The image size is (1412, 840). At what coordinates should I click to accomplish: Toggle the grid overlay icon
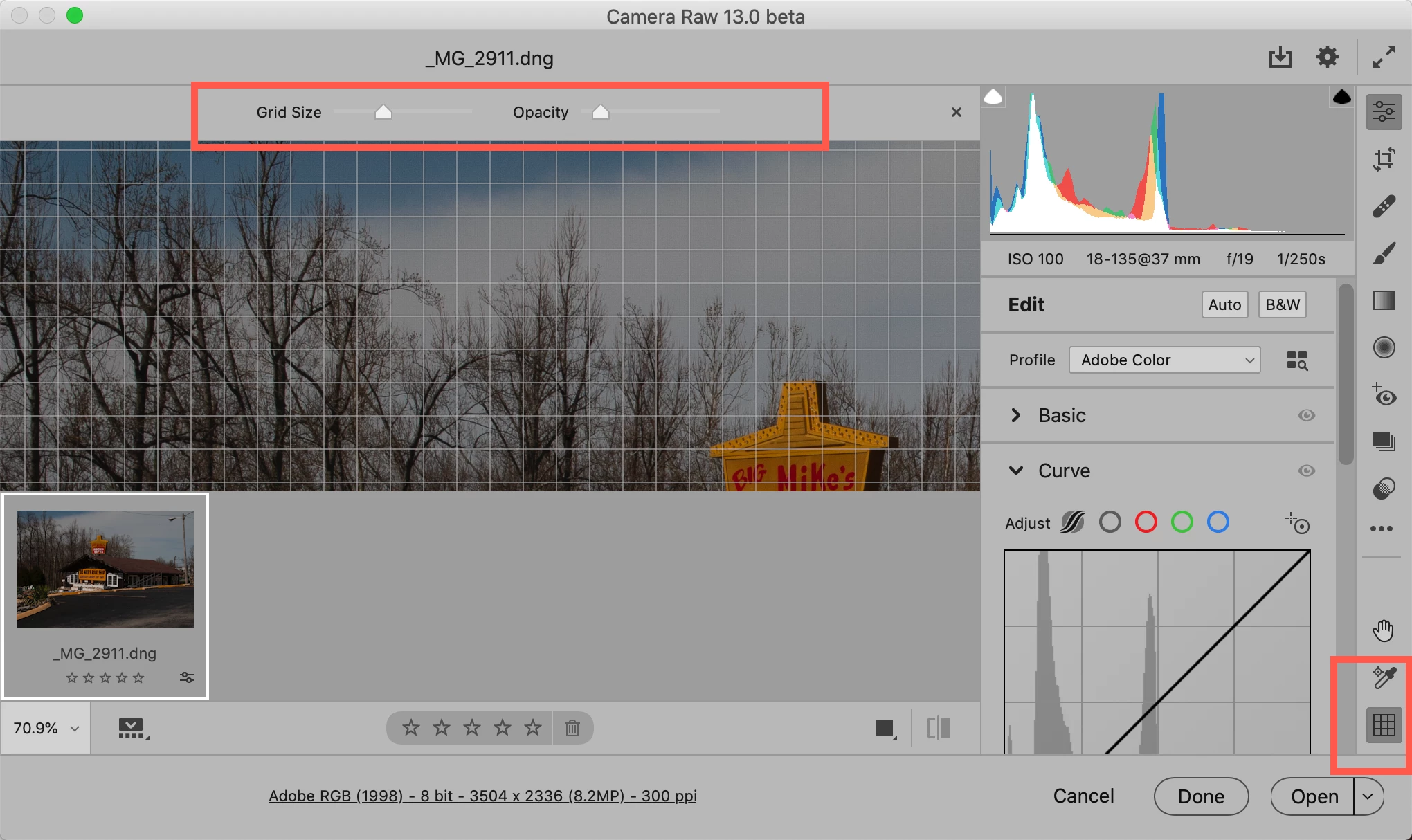click(x=1384, y=725)
